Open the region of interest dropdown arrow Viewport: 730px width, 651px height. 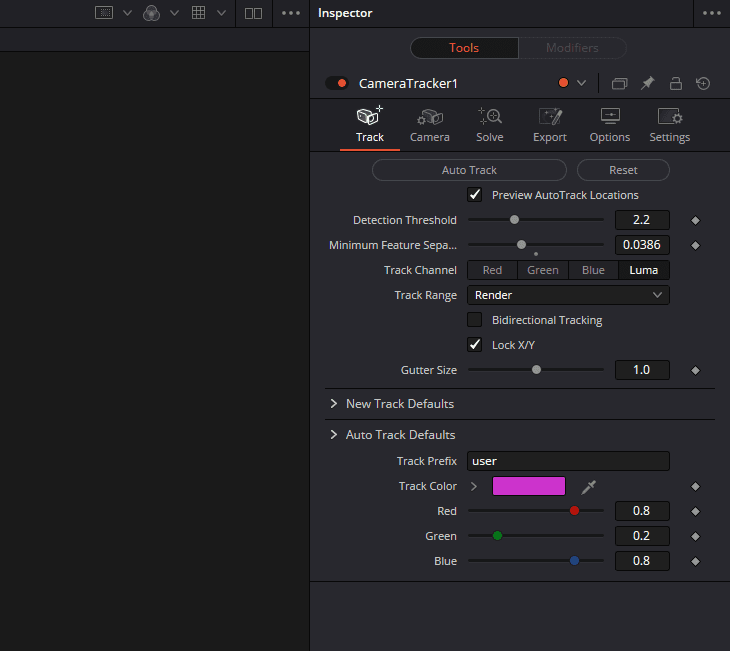[x=127, y=13]
